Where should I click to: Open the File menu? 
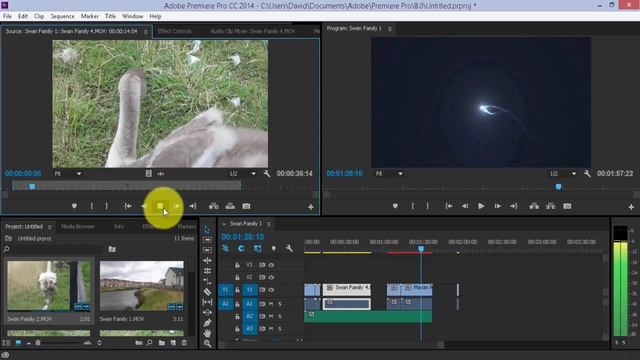(7, 16)
